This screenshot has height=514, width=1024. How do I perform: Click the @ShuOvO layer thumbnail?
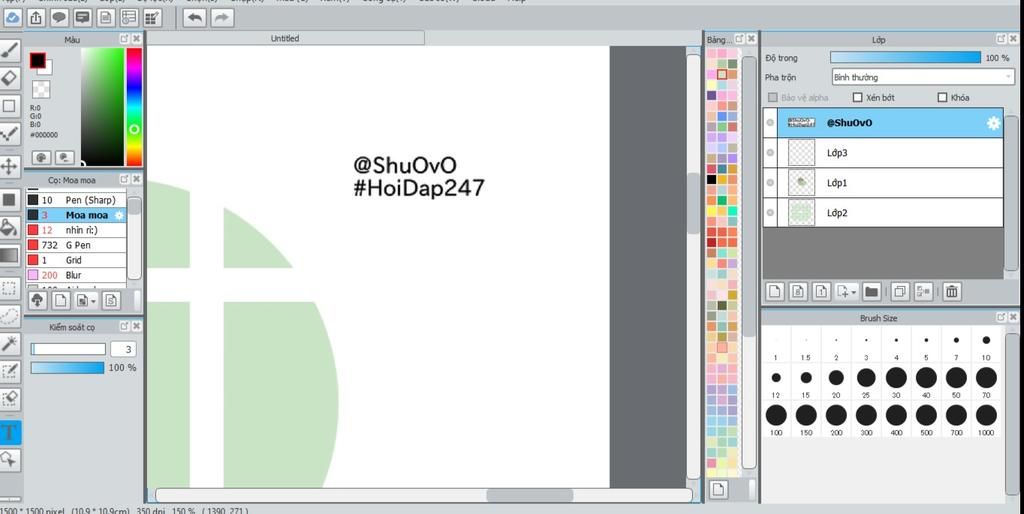[801, 122]
